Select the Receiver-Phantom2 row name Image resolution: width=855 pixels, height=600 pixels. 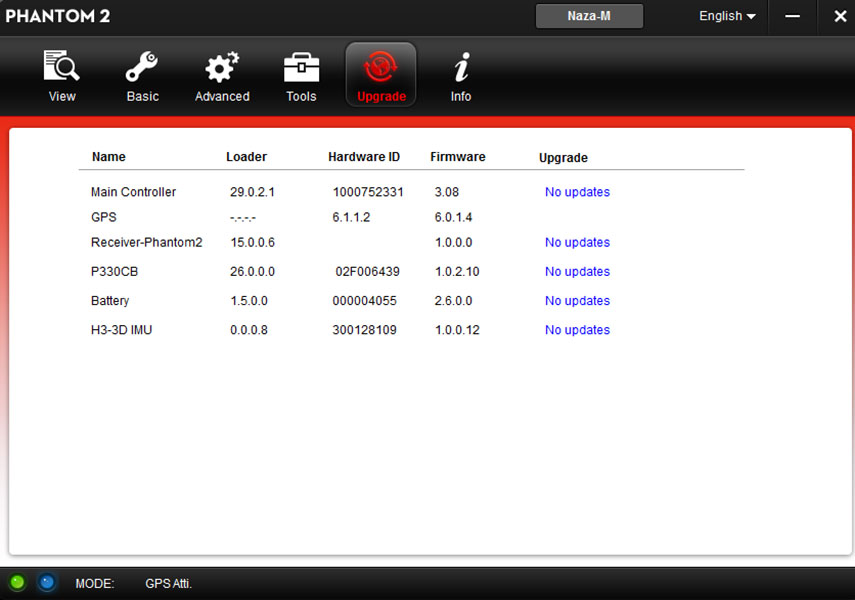[146, 242]
